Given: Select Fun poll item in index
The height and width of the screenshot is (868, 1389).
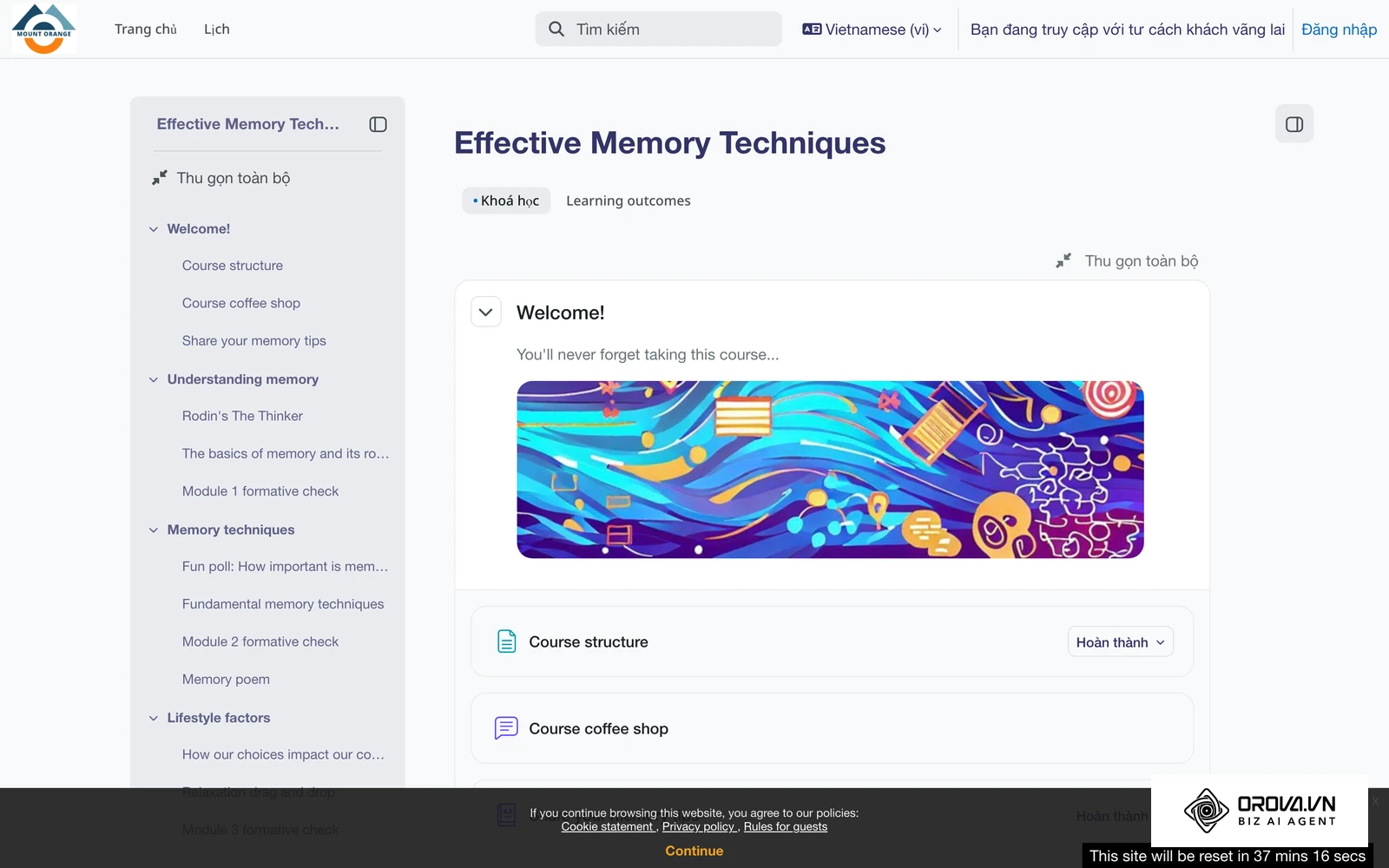Looking at the screenshot, I should pos(285,567).
